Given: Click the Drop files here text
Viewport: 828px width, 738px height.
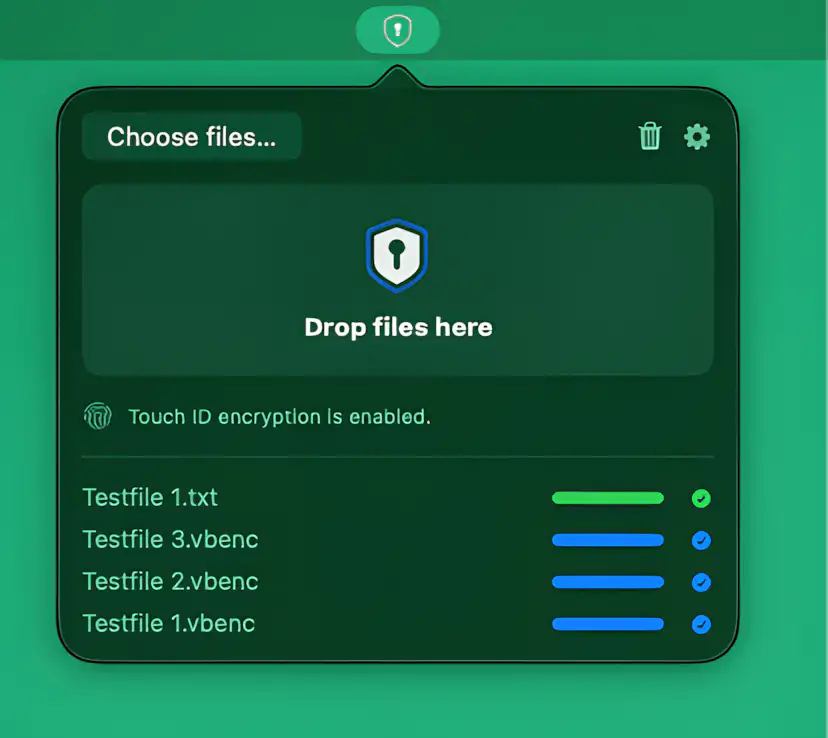Looking at the screenshot, I should (398, 327).
